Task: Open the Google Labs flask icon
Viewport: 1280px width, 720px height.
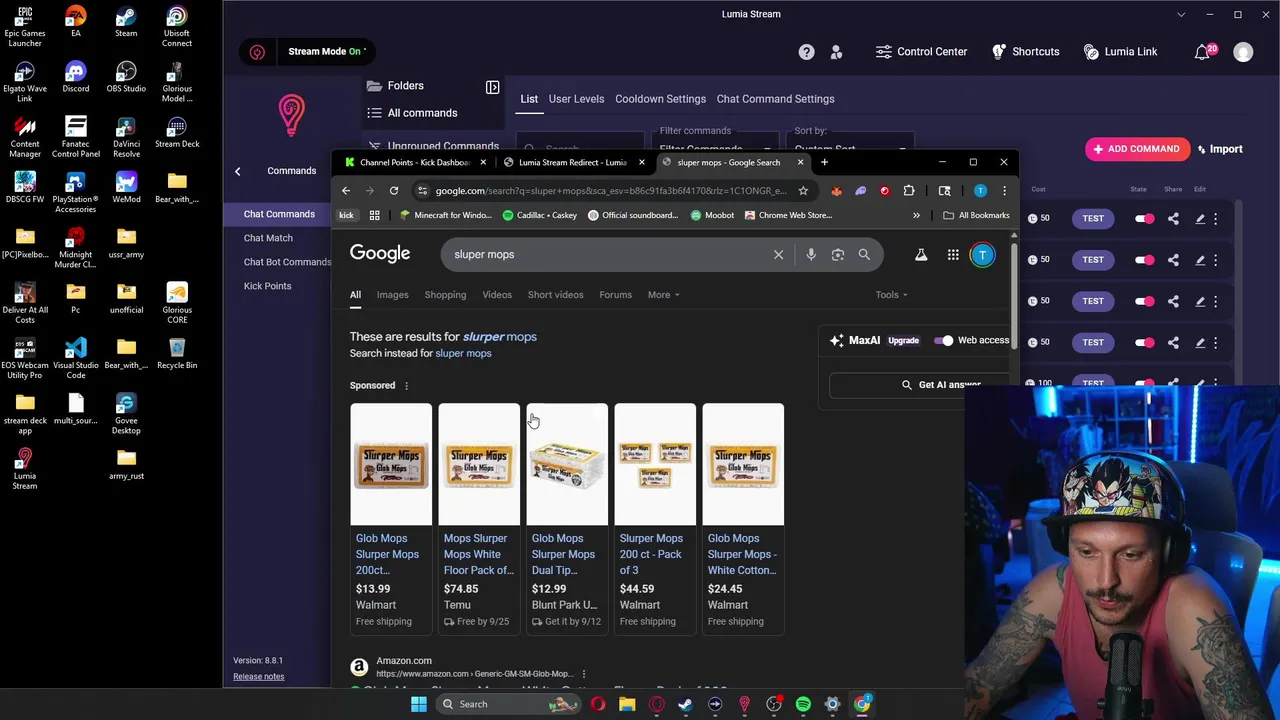Action: [921, 255]
